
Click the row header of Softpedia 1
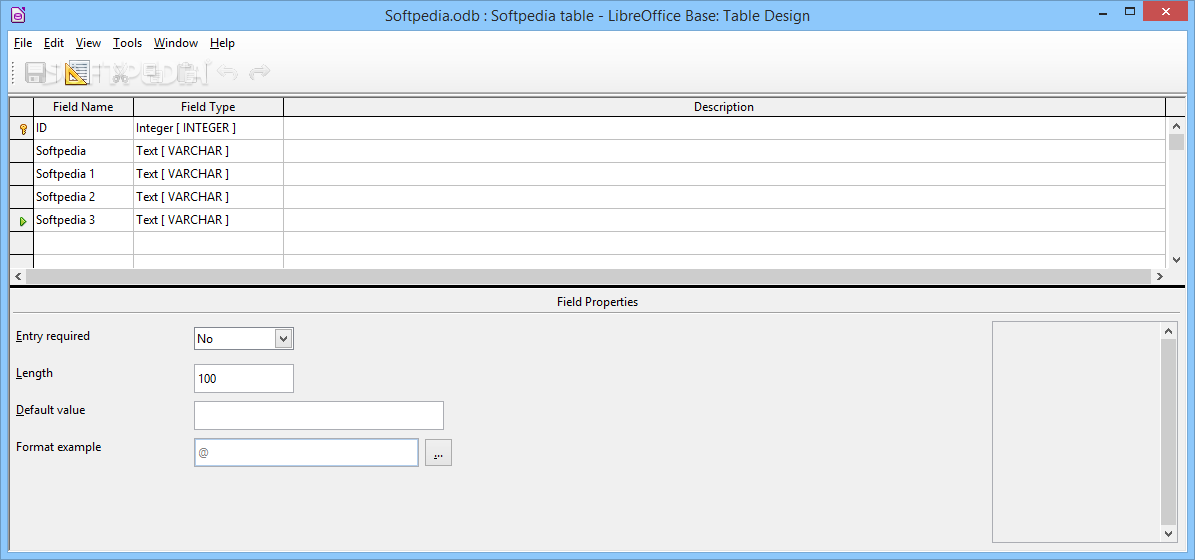click(21, 174)
